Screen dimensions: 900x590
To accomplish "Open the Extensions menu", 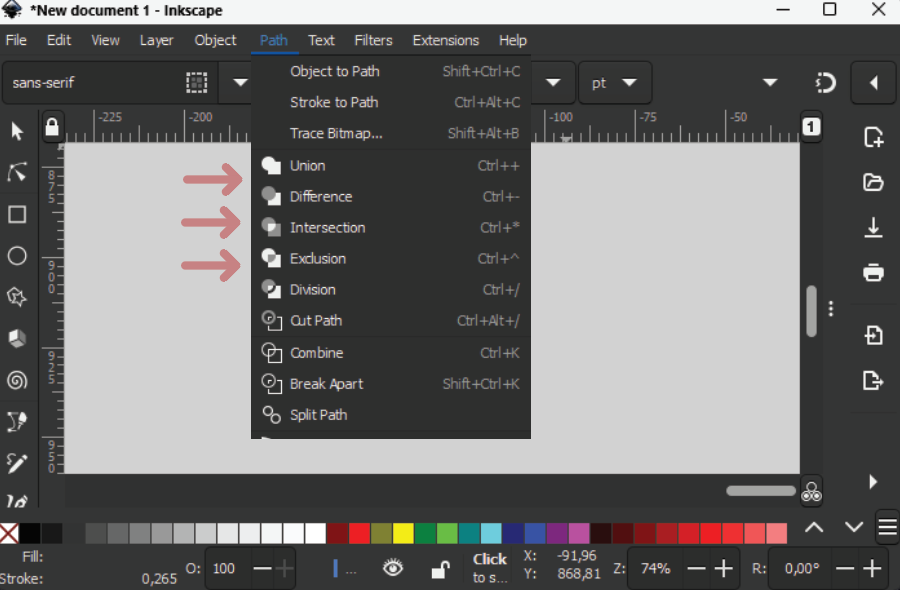I will [x=445, y=40].
